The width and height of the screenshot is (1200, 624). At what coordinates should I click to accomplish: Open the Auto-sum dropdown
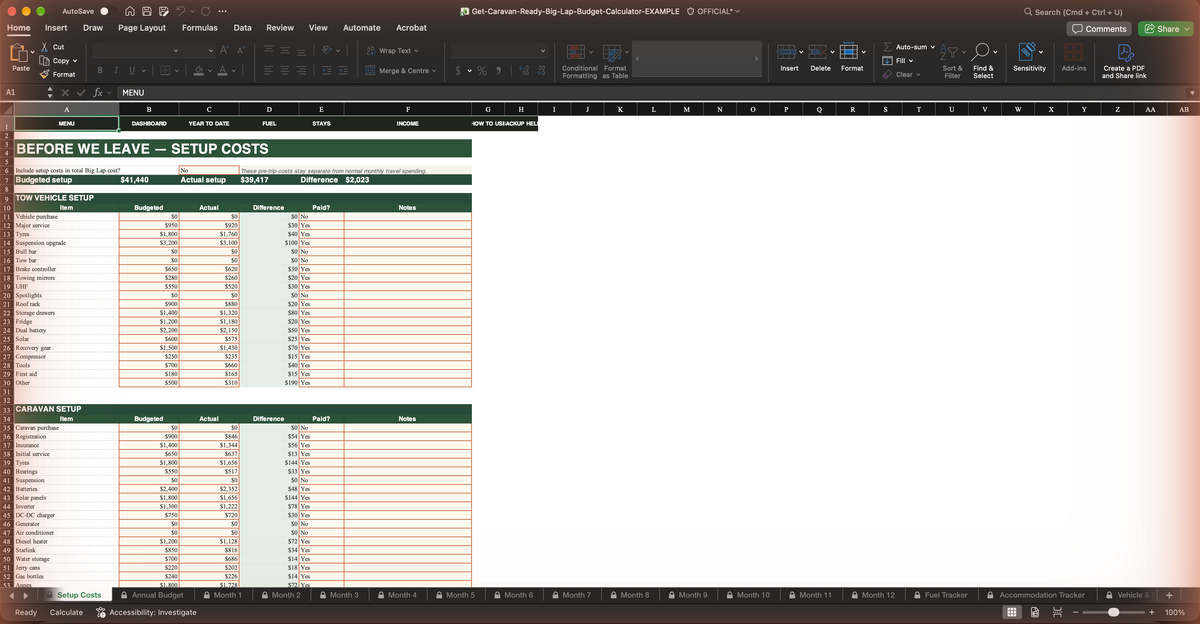[934, 47]
